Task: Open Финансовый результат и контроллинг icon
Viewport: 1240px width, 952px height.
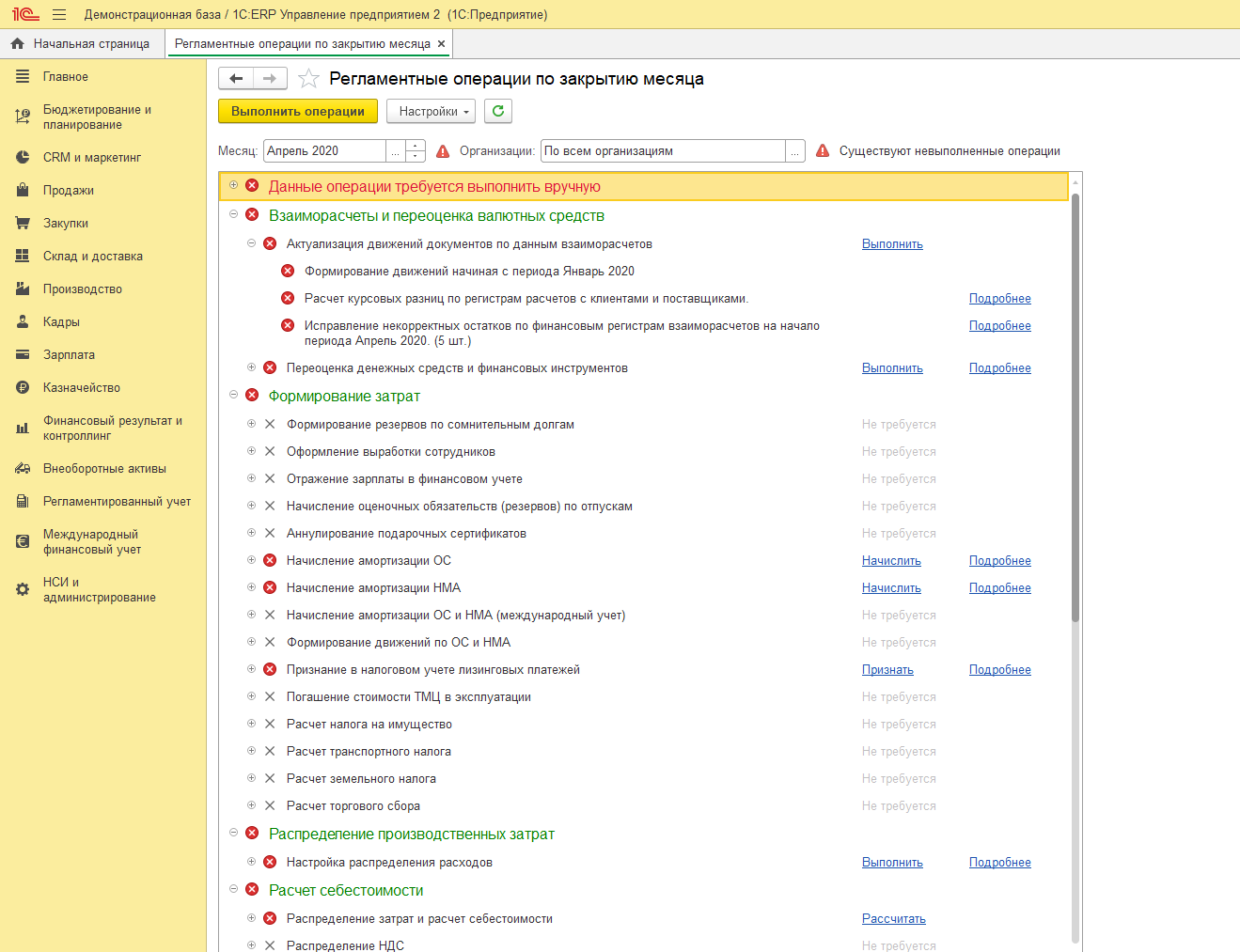Action: coord(23,428)
